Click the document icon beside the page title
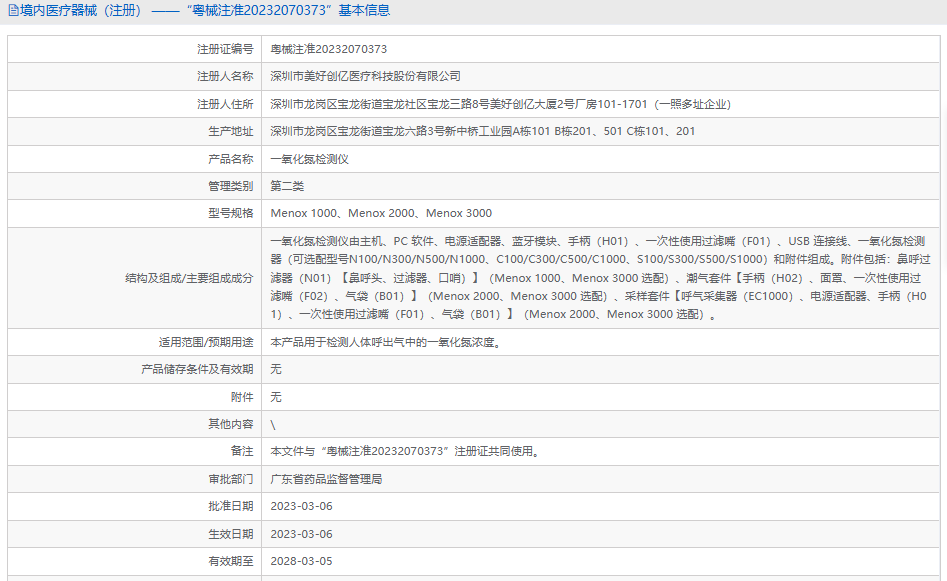Viewport: 947px width, 581px height. tap(13, 11)
